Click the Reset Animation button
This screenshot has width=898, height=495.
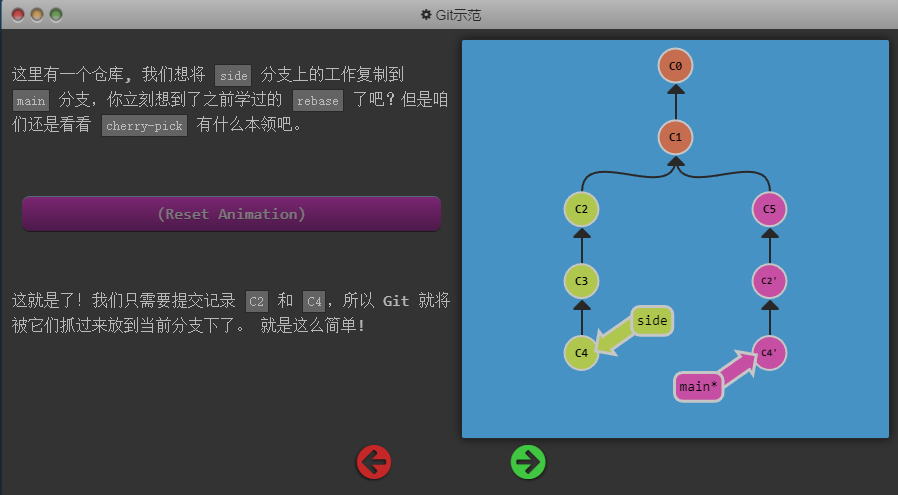[x=231, y=214]
